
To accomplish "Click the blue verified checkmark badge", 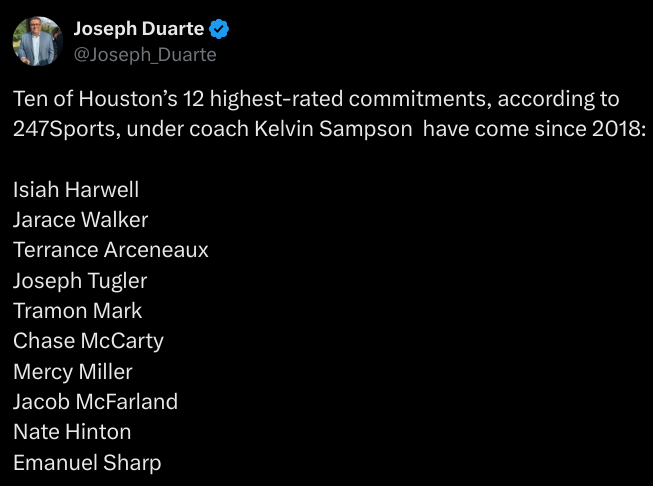I will coord(219,29).
